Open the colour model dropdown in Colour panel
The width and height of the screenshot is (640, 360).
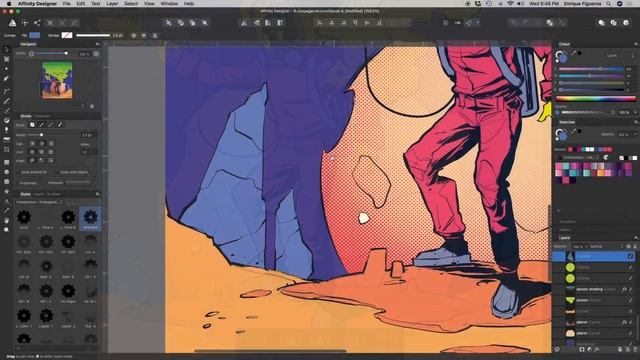coord(611,56)
